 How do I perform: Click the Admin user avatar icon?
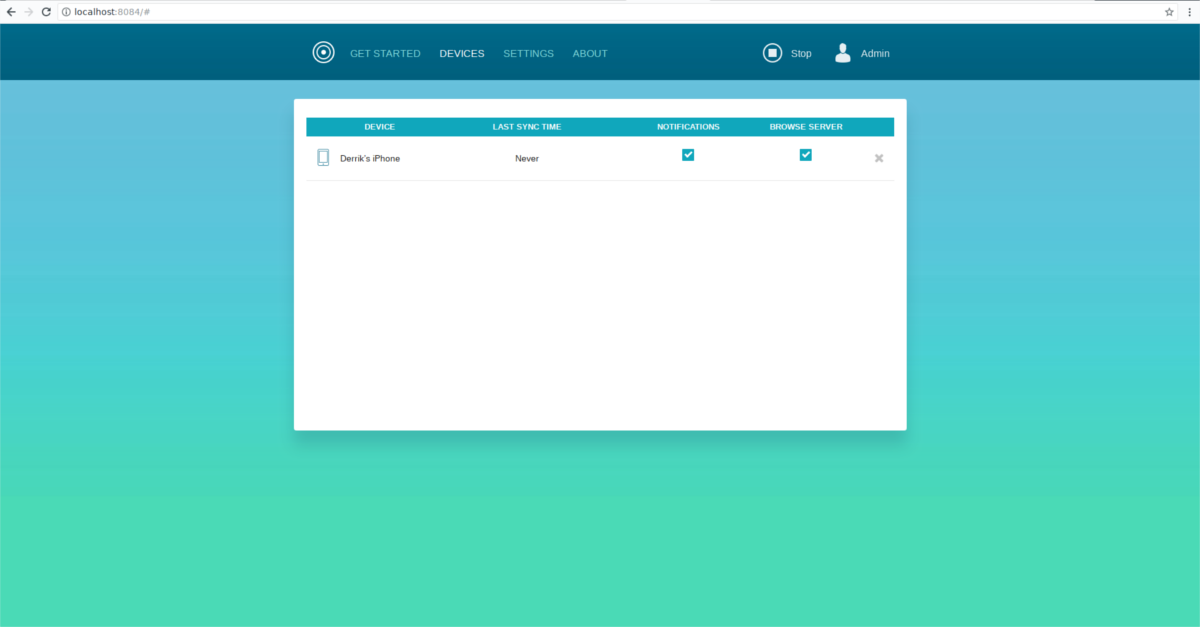coord(843,53)
